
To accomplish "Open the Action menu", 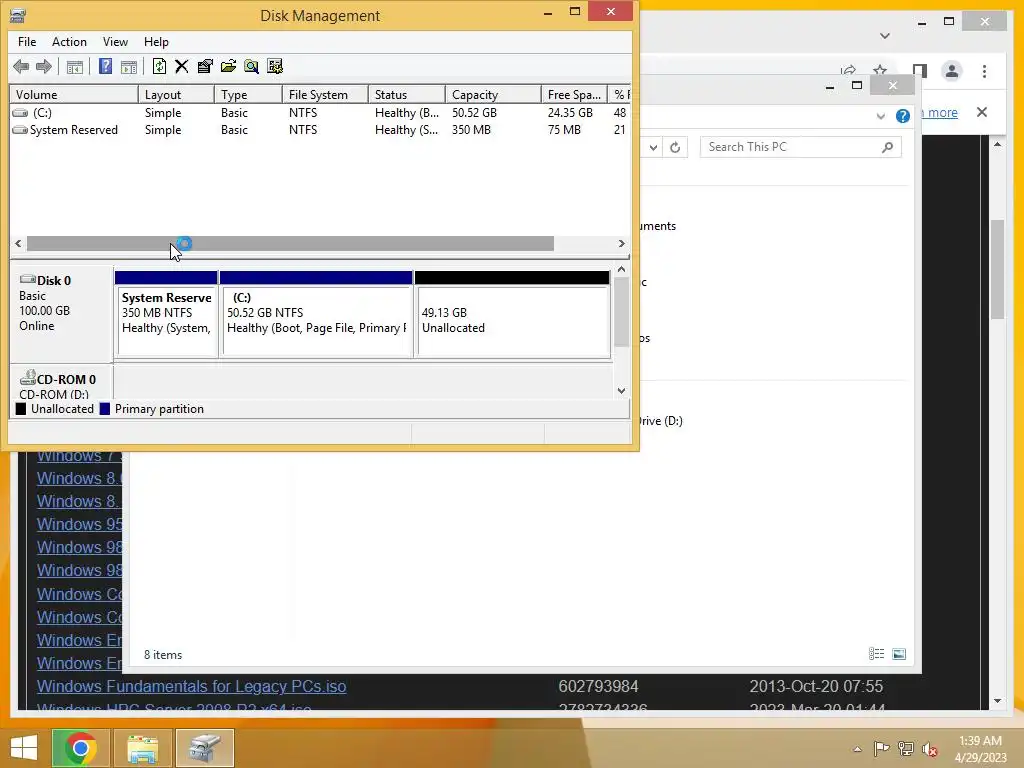I will point(69,42).
